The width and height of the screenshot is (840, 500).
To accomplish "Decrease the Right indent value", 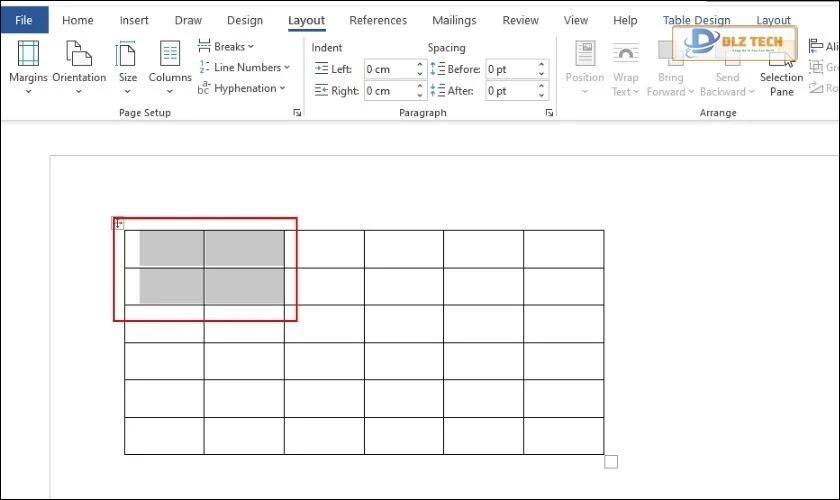I will coord(420,95).
